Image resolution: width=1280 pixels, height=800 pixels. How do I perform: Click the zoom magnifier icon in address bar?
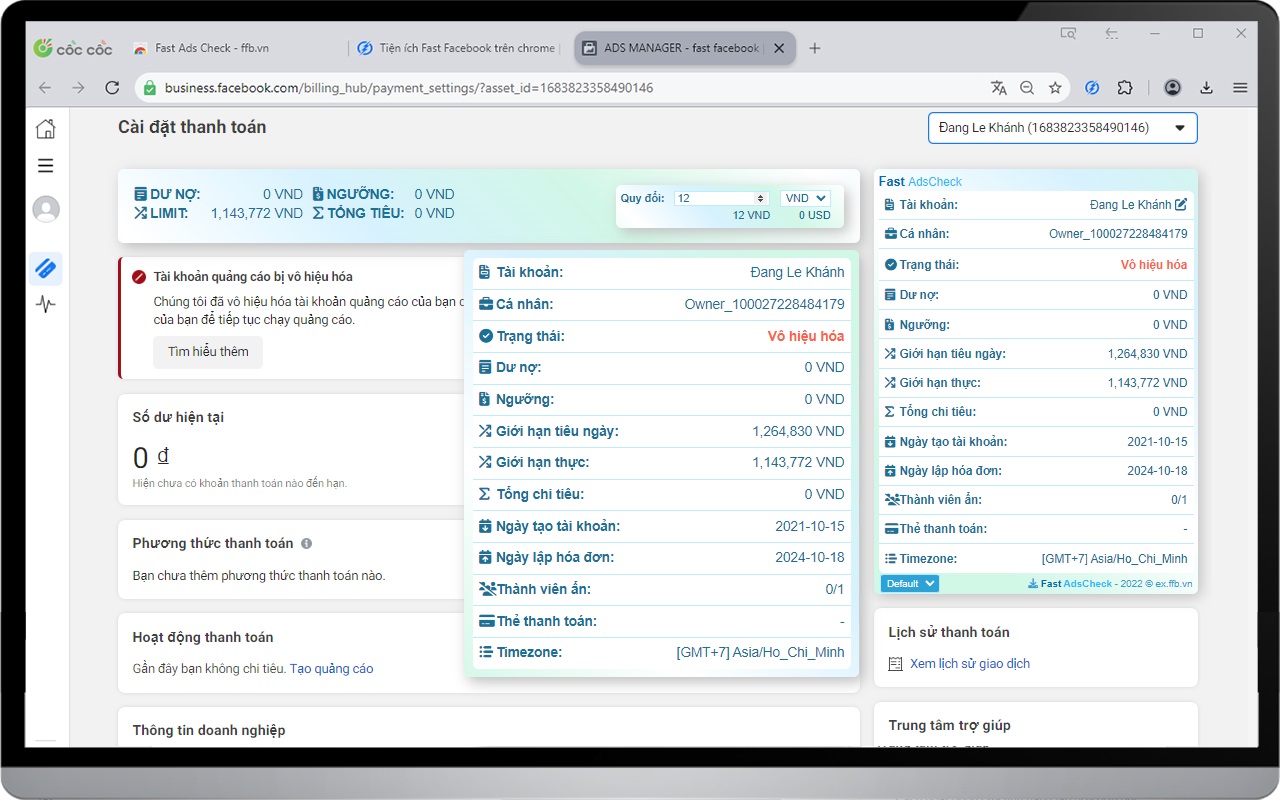tap(1026, 88)
